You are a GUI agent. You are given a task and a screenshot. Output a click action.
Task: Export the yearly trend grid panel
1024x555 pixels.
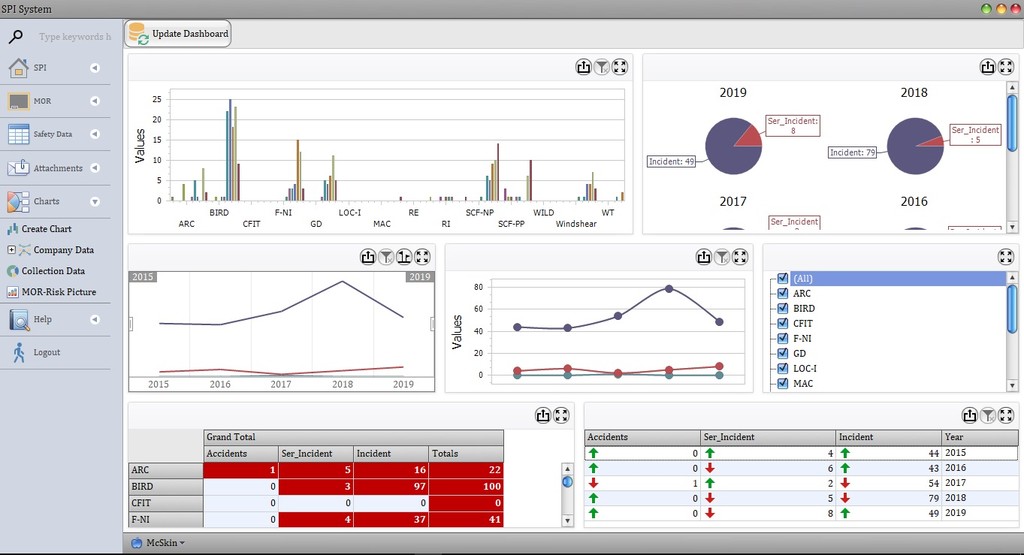pos(970,415)
